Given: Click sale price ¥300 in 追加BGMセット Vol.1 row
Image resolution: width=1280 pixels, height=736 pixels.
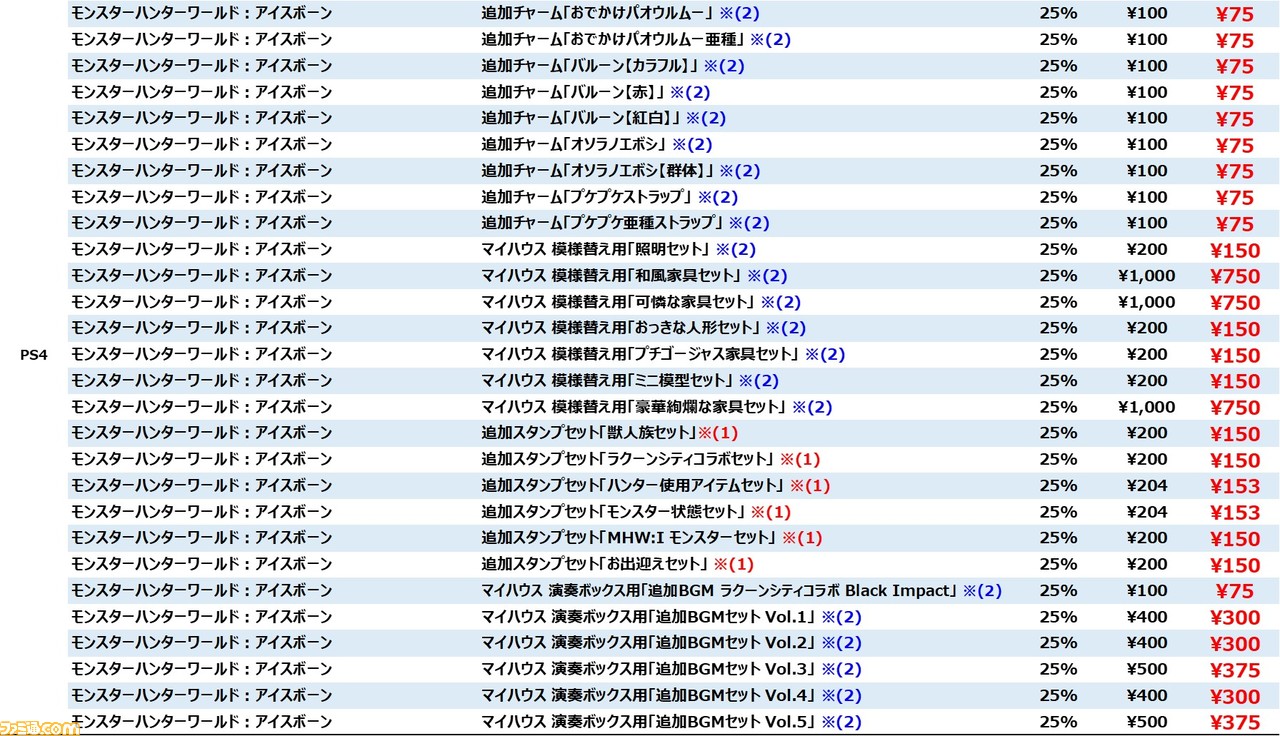Looking at the screenshot, I should pos(1234,618).
